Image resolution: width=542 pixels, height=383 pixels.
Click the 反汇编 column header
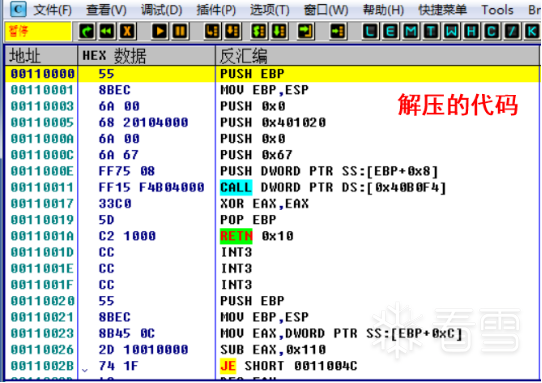point(377,56)
